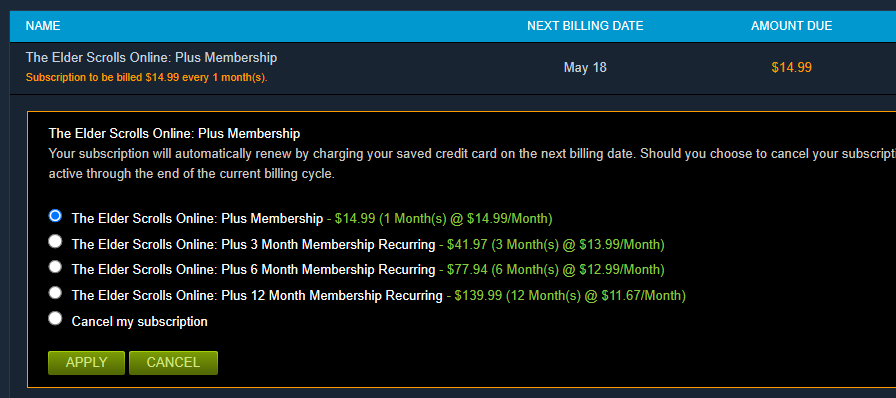Click the 'Cancel my subscription' label text

pyautogui.click(x=139, y=321)
